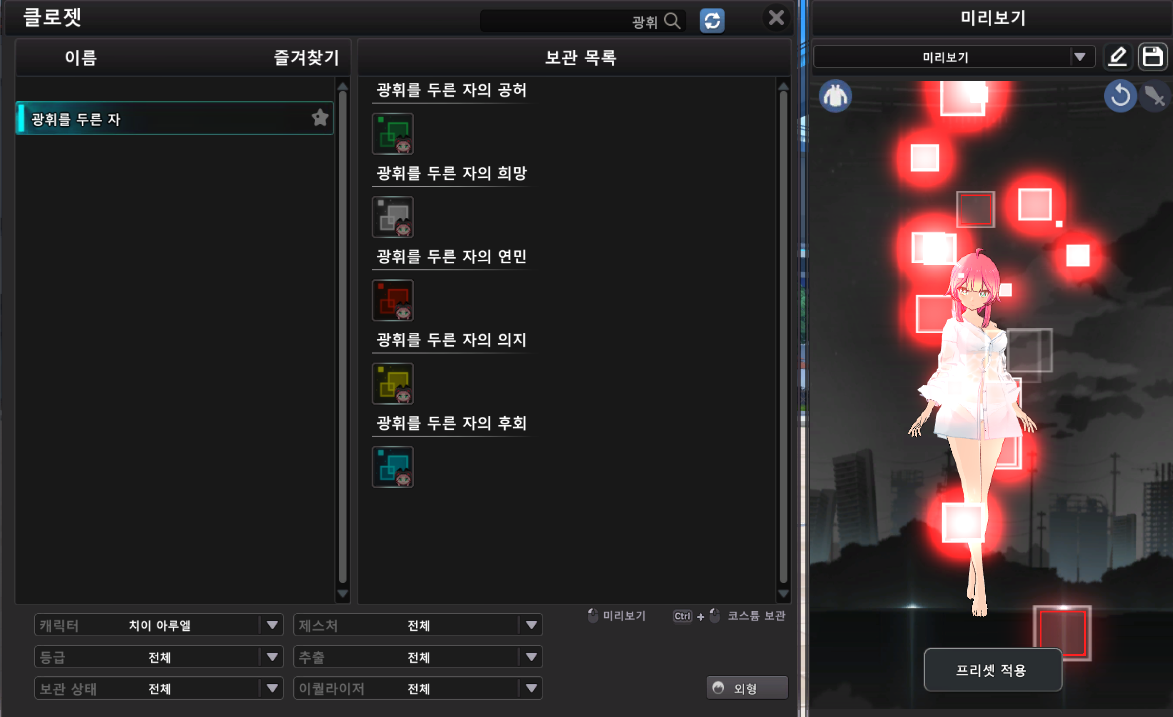Image resolution: width=1173 pixels, height=717 pixels.
Task: Choose the yellow 의지 costume icon
Action: point(393,384)
